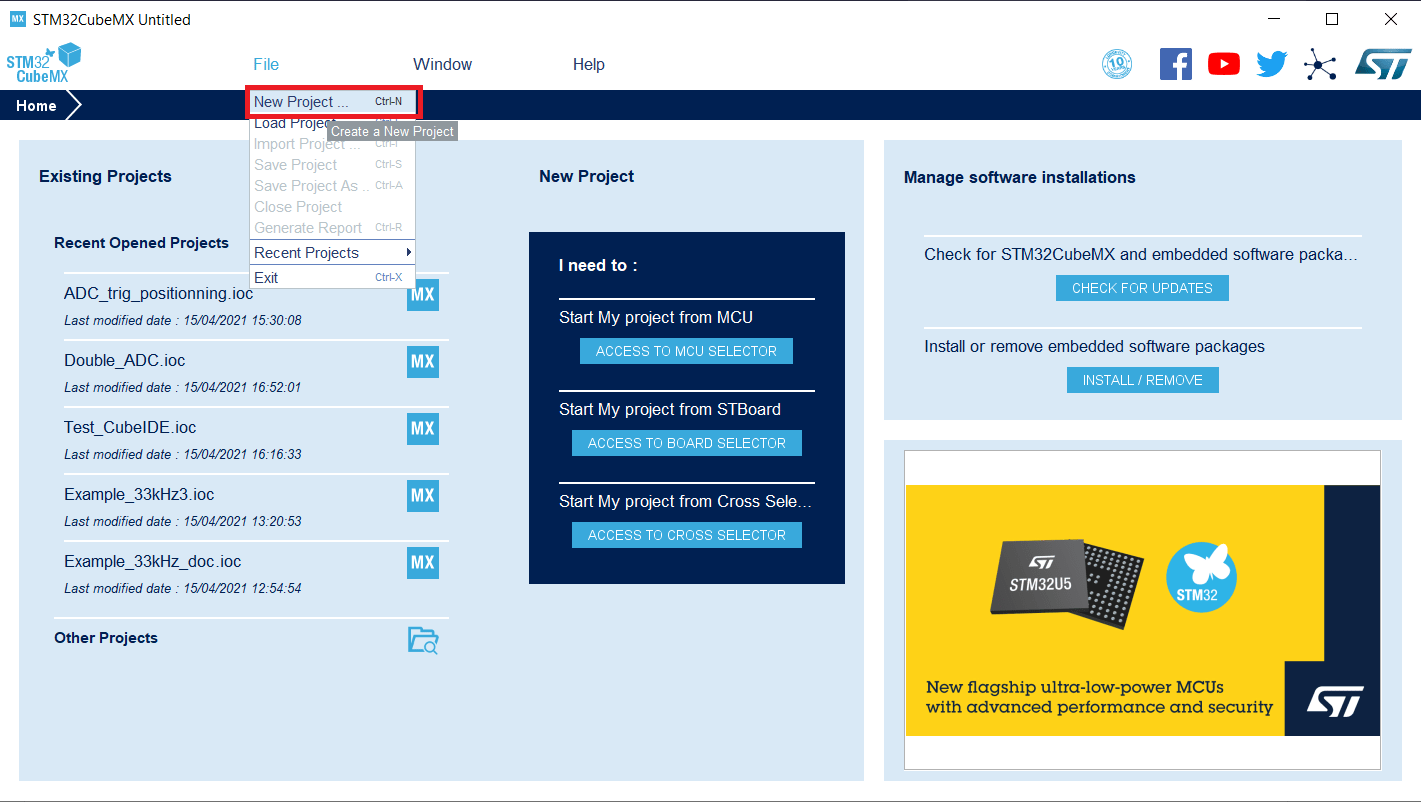1421x802 pixels.
Task: Click ACCESS TO MCU SELECTOR button
Action: click(686, 351)
